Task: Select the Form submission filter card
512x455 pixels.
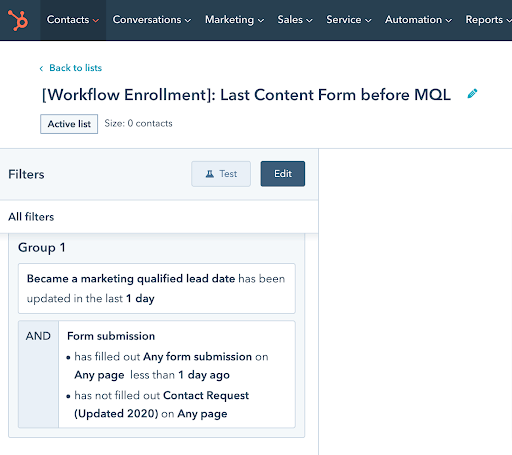Action: [x=177, y=374]
